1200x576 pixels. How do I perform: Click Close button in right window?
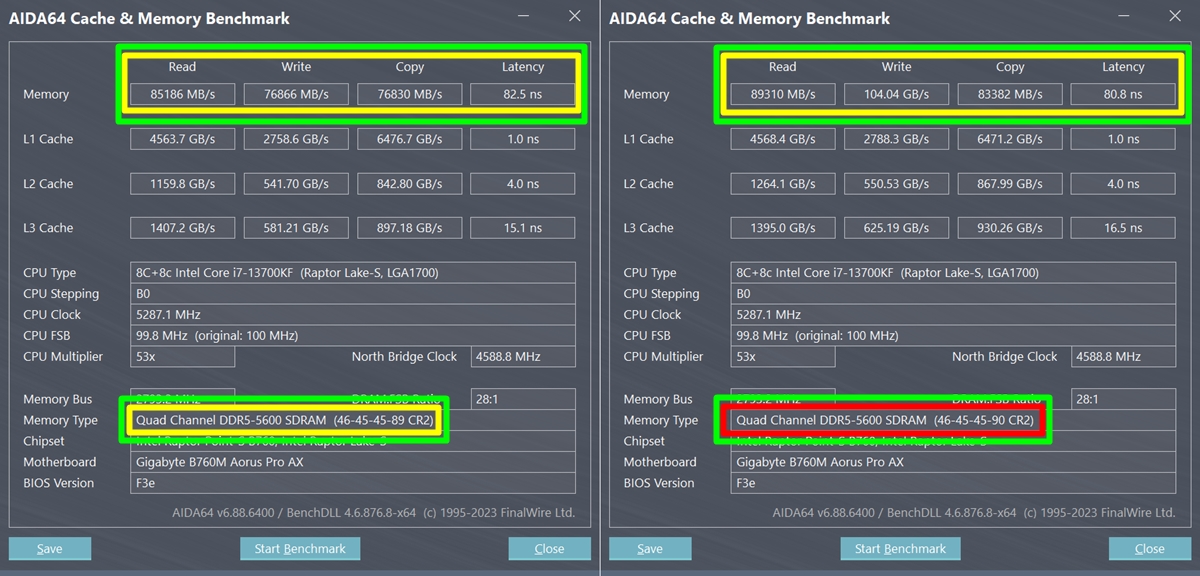(1149, 548)
